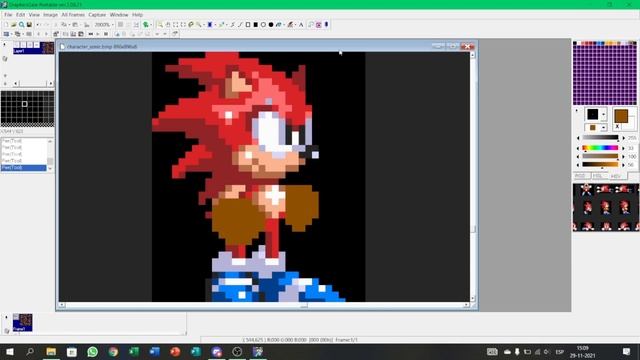Click the Save disk icon
This screenshot has width=640, height=360.
click(29, 24)
